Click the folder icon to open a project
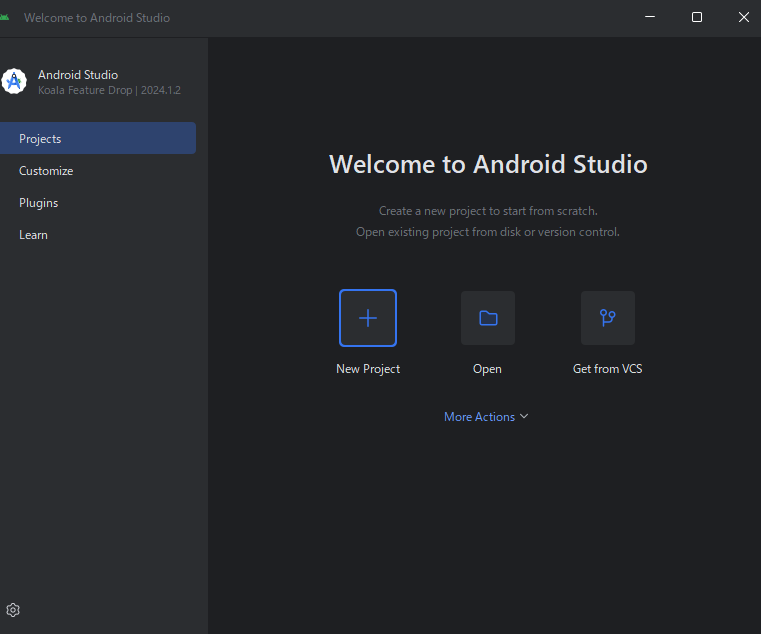The height and width of the screenshot is (634, 761). (x=488, y=318)
